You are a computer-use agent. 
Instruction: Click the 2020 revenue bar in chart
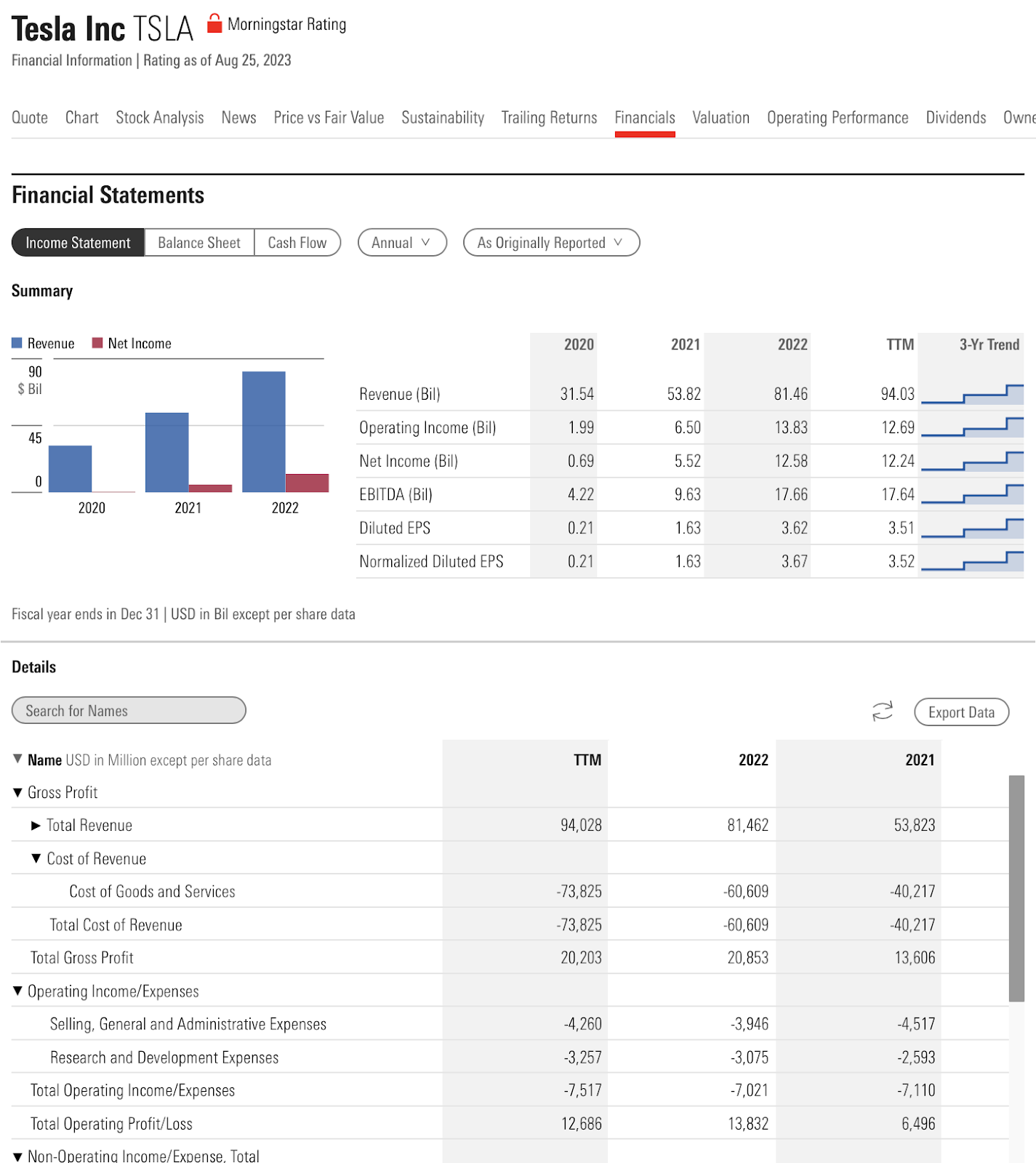71,469
